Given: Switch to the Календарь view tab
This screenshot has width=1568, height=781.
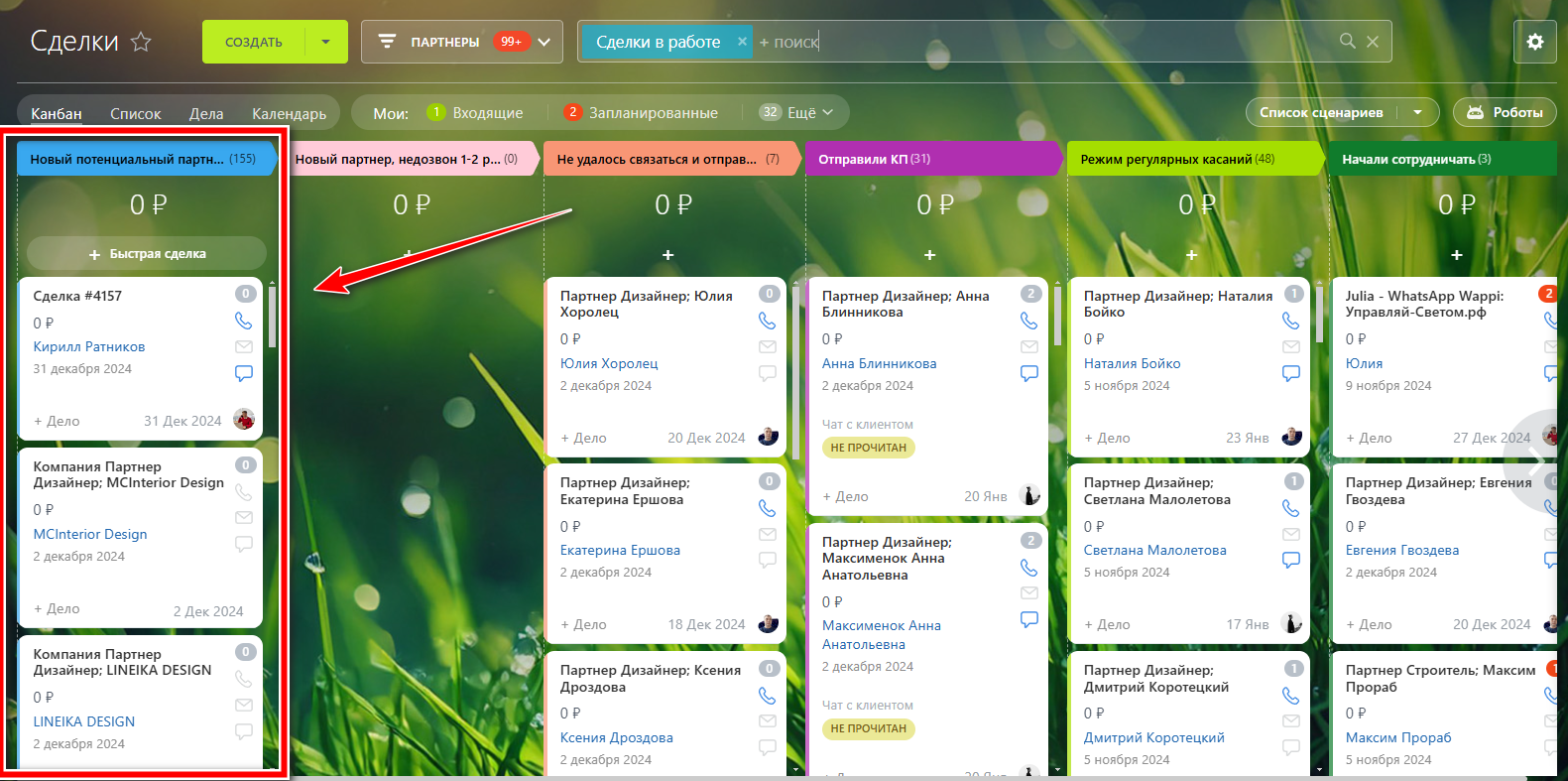Looking at the screenshot, I should [x=289, y=113].
